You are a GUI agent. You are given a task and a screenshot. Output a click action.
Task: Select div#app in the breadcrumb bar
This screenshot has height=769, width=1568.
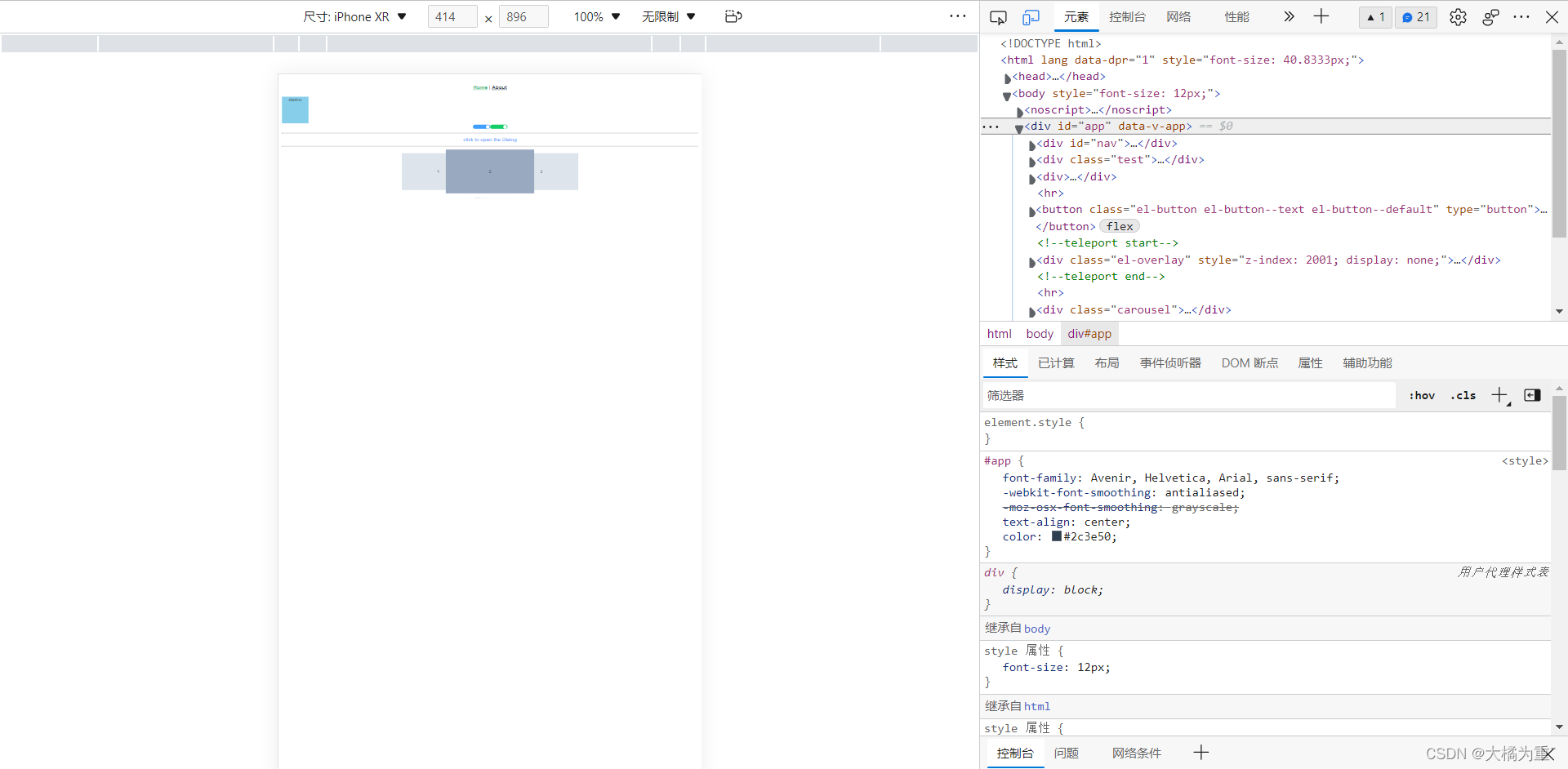coord(1089,334)
